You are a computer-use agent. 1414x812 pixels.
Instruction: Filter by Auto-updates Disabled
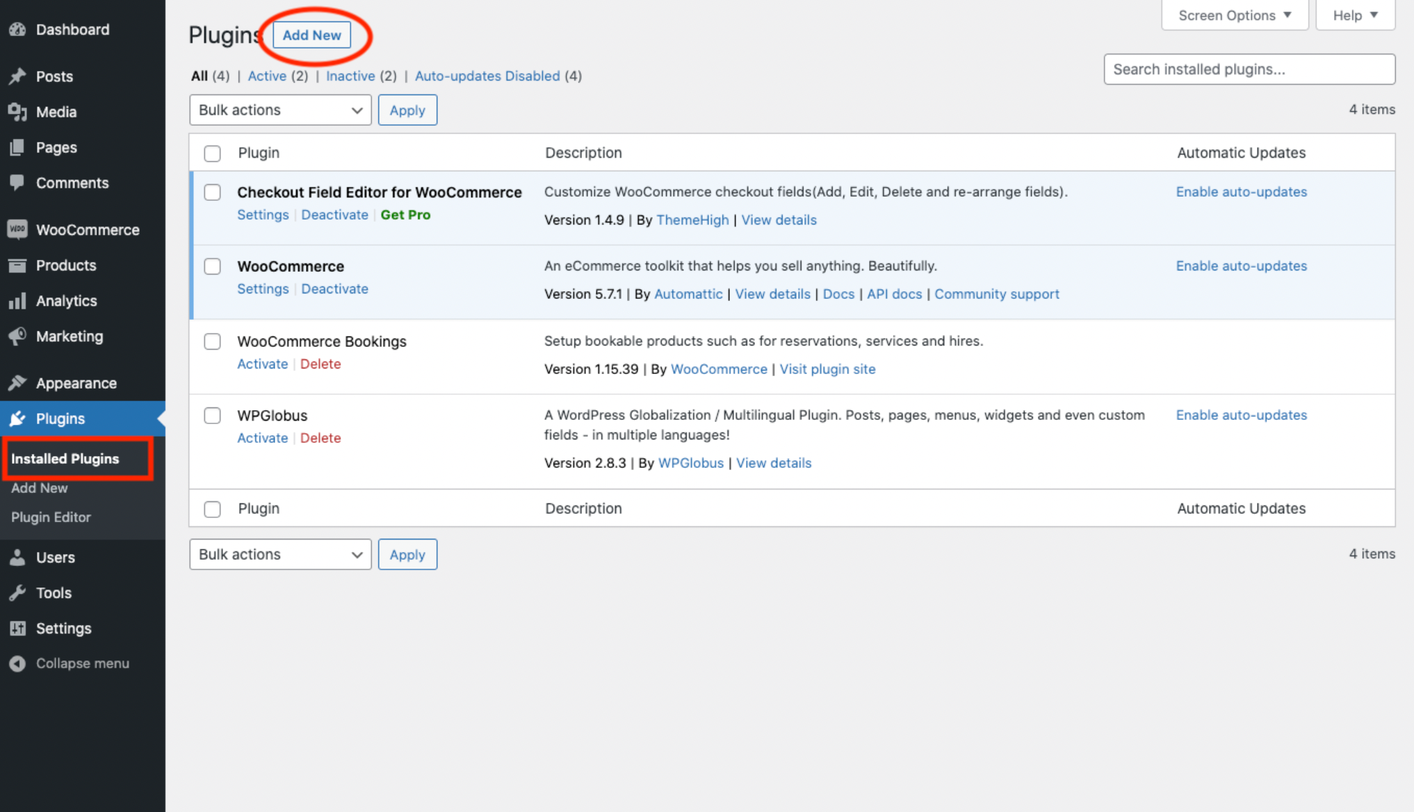487,76
